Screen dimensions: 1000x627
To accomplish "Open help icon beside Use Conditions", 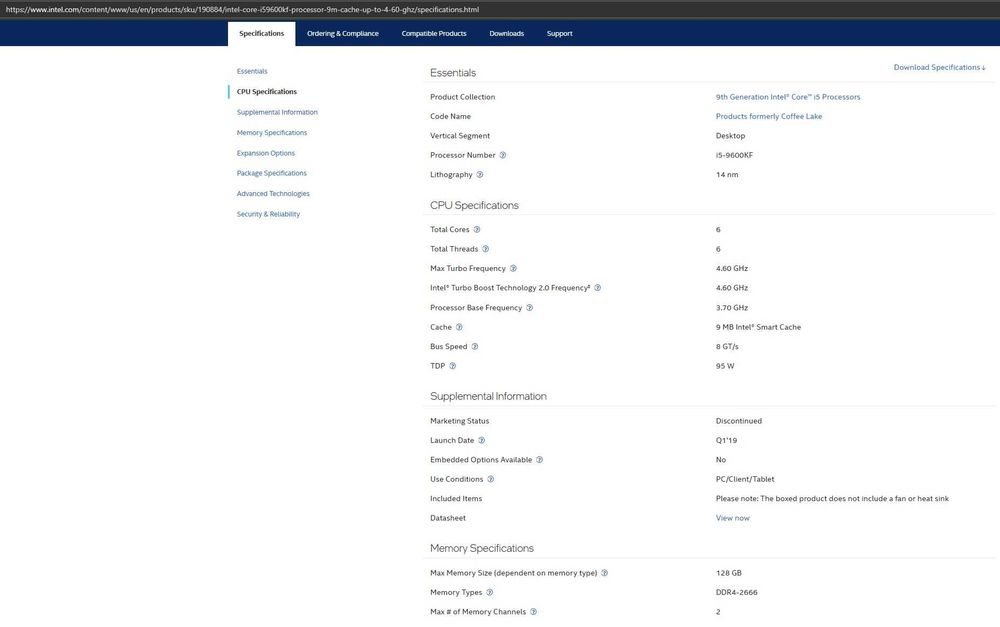I will 490,479.
